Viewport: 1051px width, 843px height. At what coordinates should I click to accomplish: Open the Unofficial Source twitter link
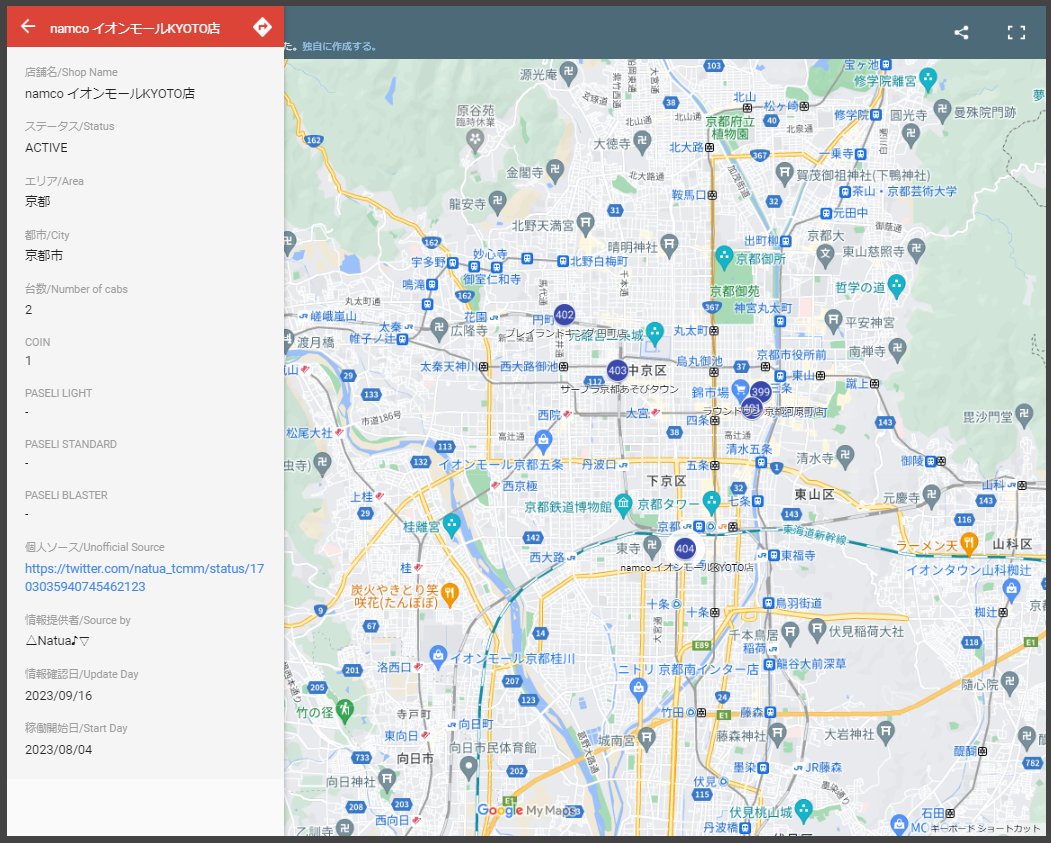click(x=144, y=578)
